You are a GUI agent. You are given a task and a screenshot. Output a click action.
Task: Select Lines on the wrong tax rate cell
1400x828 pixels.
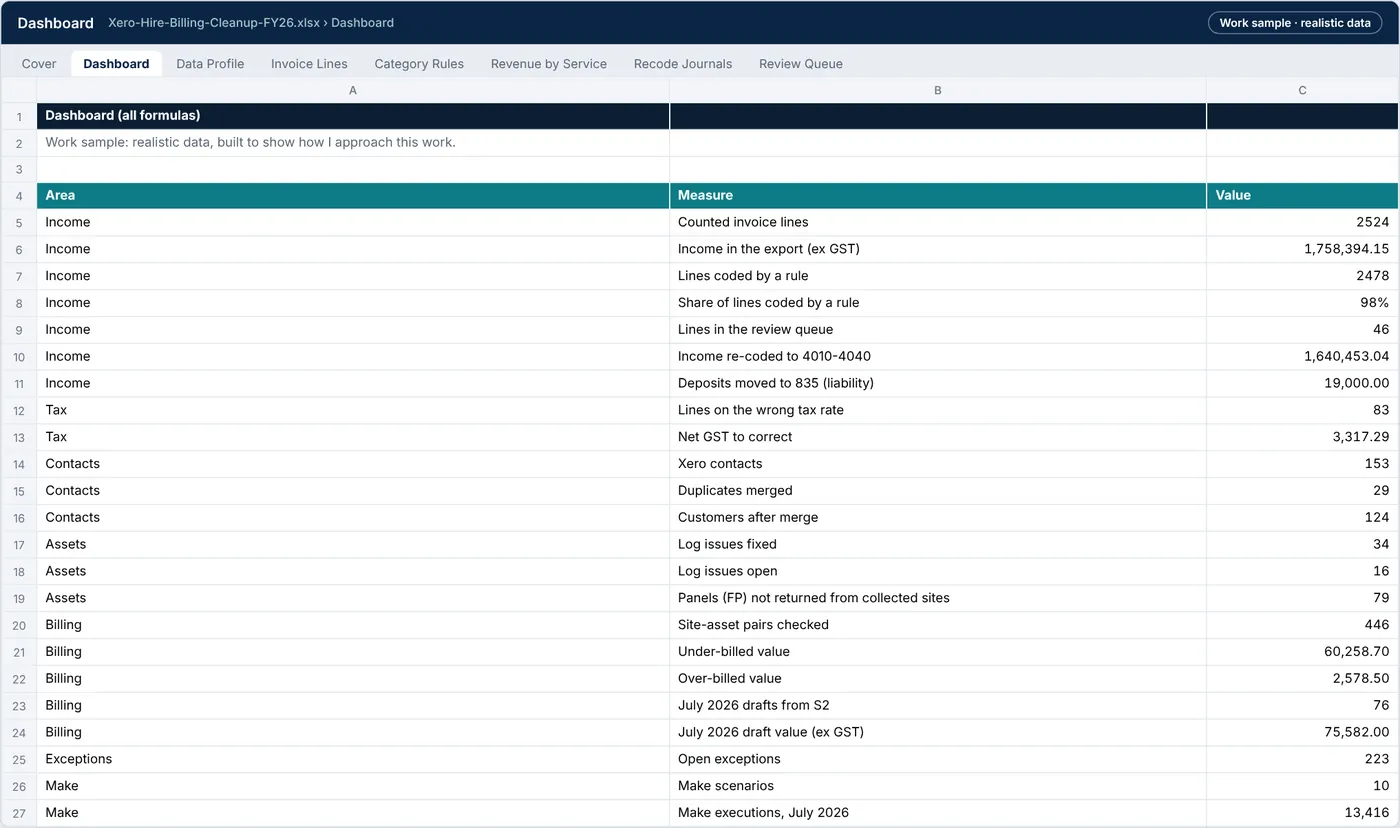(938, 410)
